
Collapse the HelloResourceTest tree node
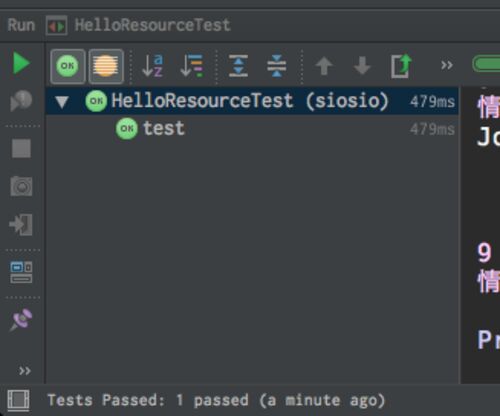pos(62,102)
